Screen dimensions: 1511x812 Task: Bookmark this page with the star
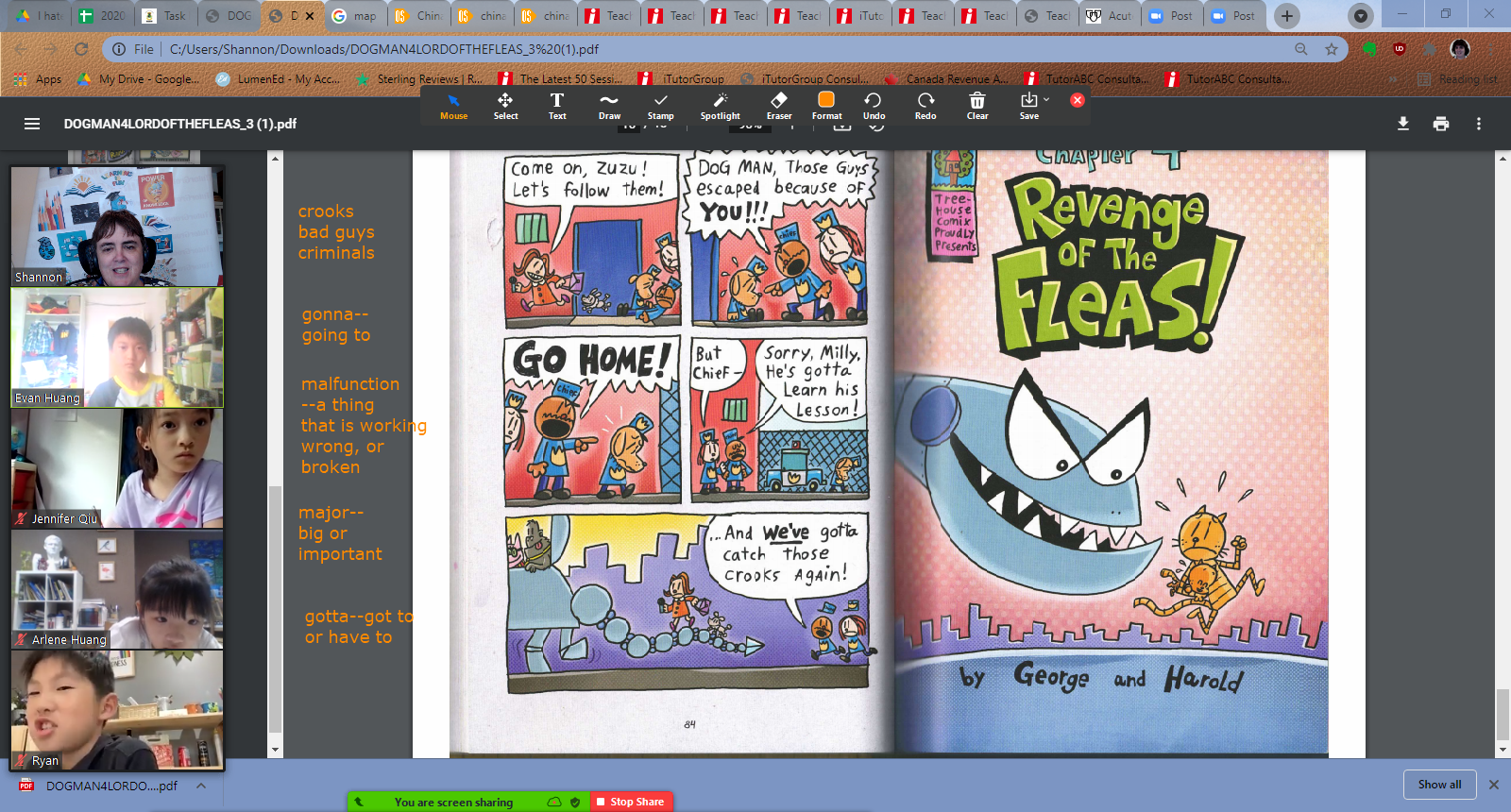[x=1332, y=49]
